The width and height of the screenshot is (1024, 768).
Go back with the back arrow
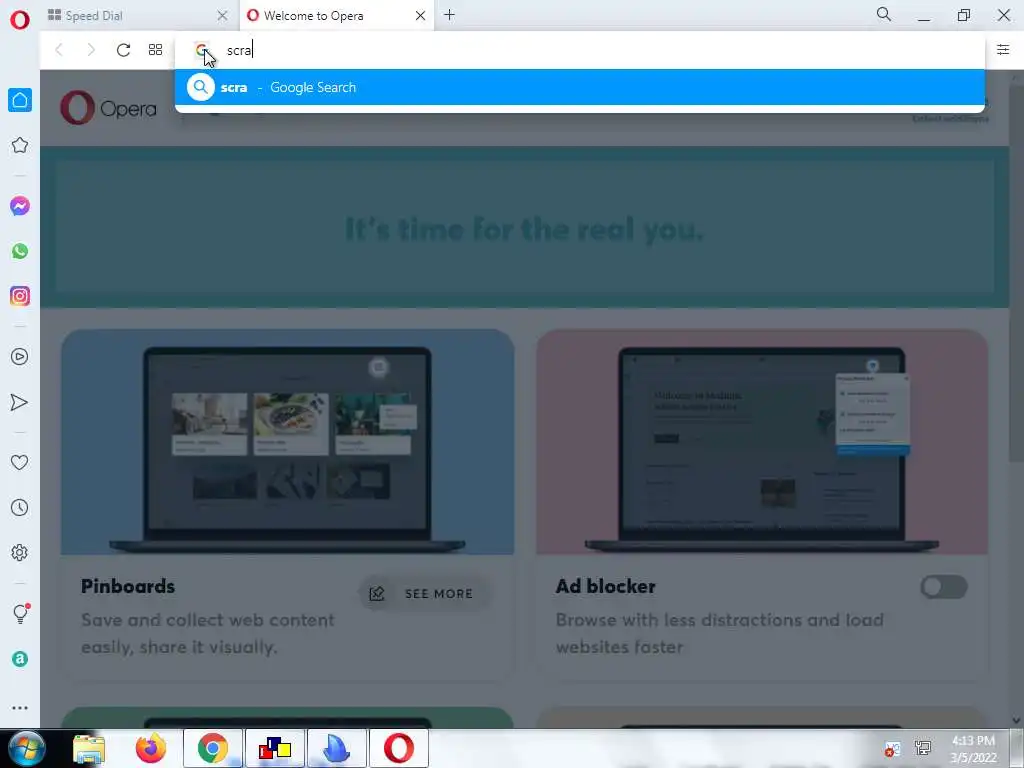[59, 50]
